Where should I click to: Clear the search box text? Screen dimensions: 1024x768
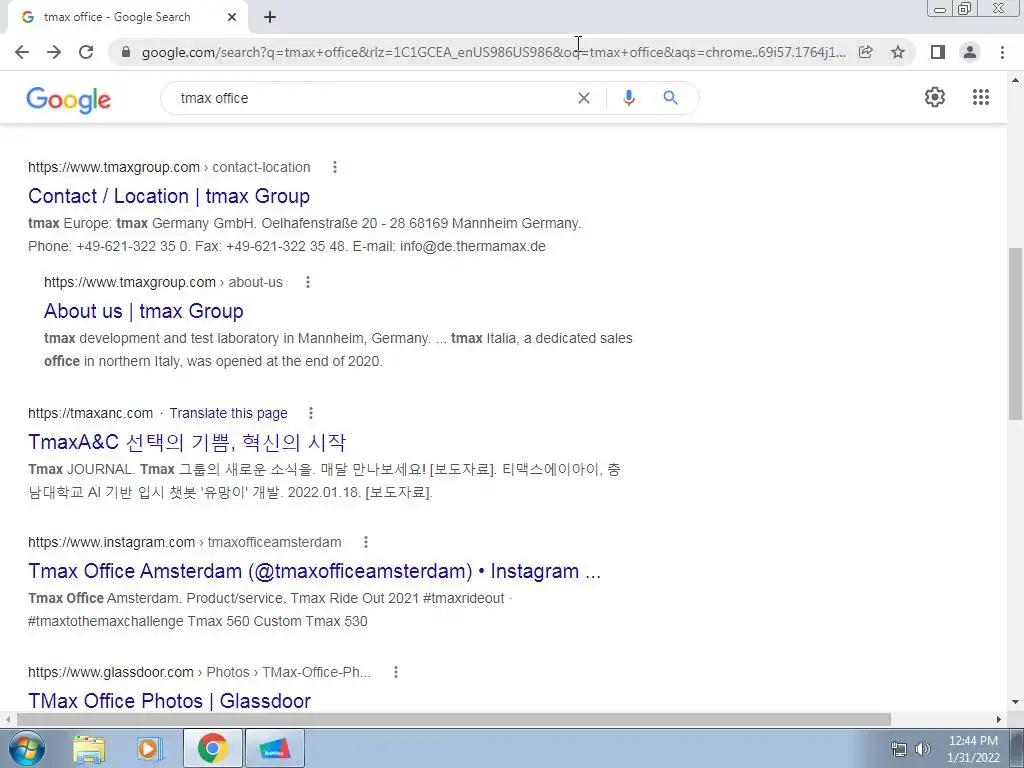584,98
